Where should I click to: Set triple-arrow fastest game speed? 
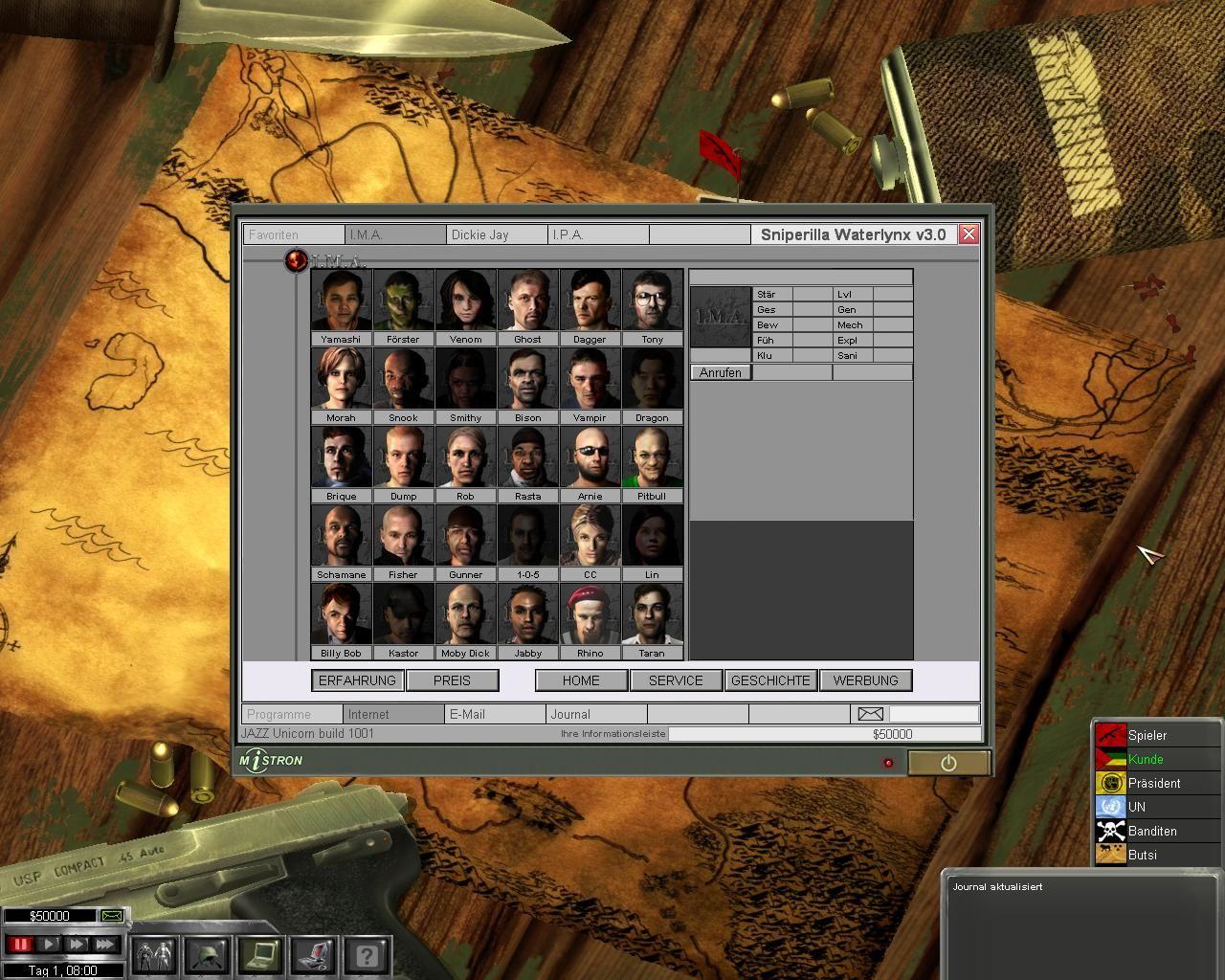click(x=105, y=945)
